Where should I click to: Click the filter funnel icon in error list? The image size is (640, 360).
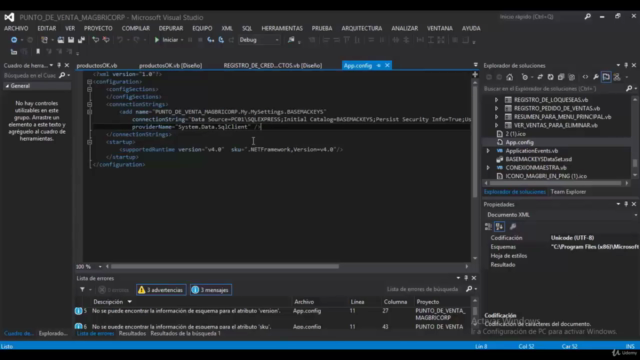82,290
